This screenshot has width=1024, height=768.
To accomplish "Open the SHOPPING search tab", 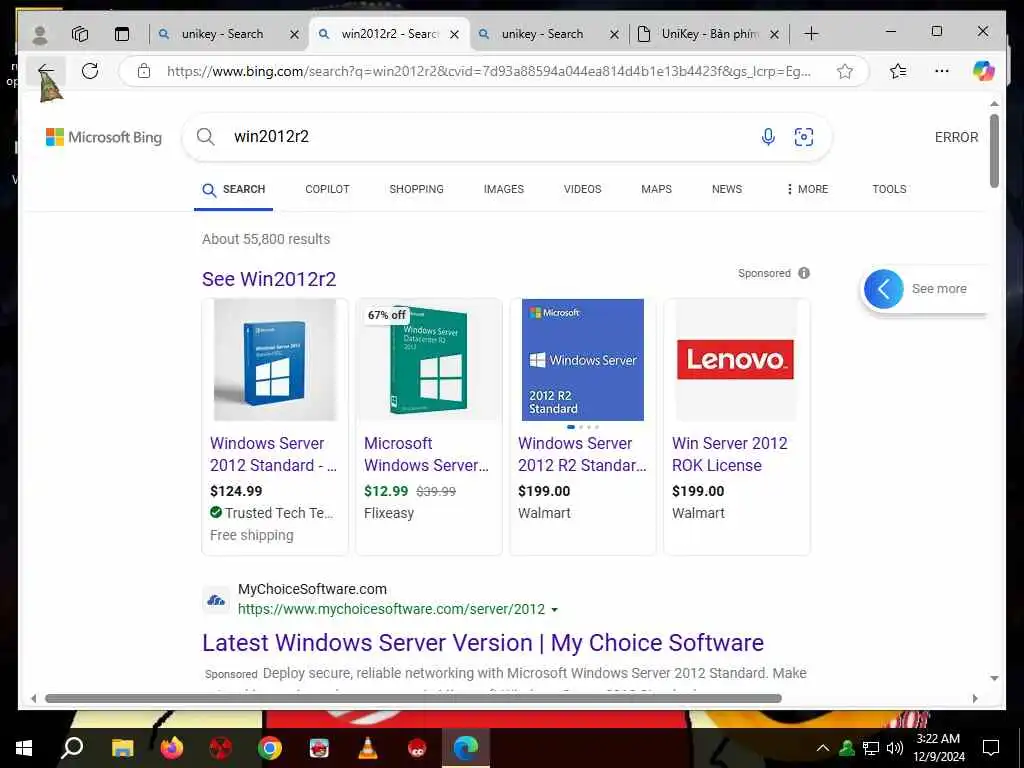I will (416, 189).
